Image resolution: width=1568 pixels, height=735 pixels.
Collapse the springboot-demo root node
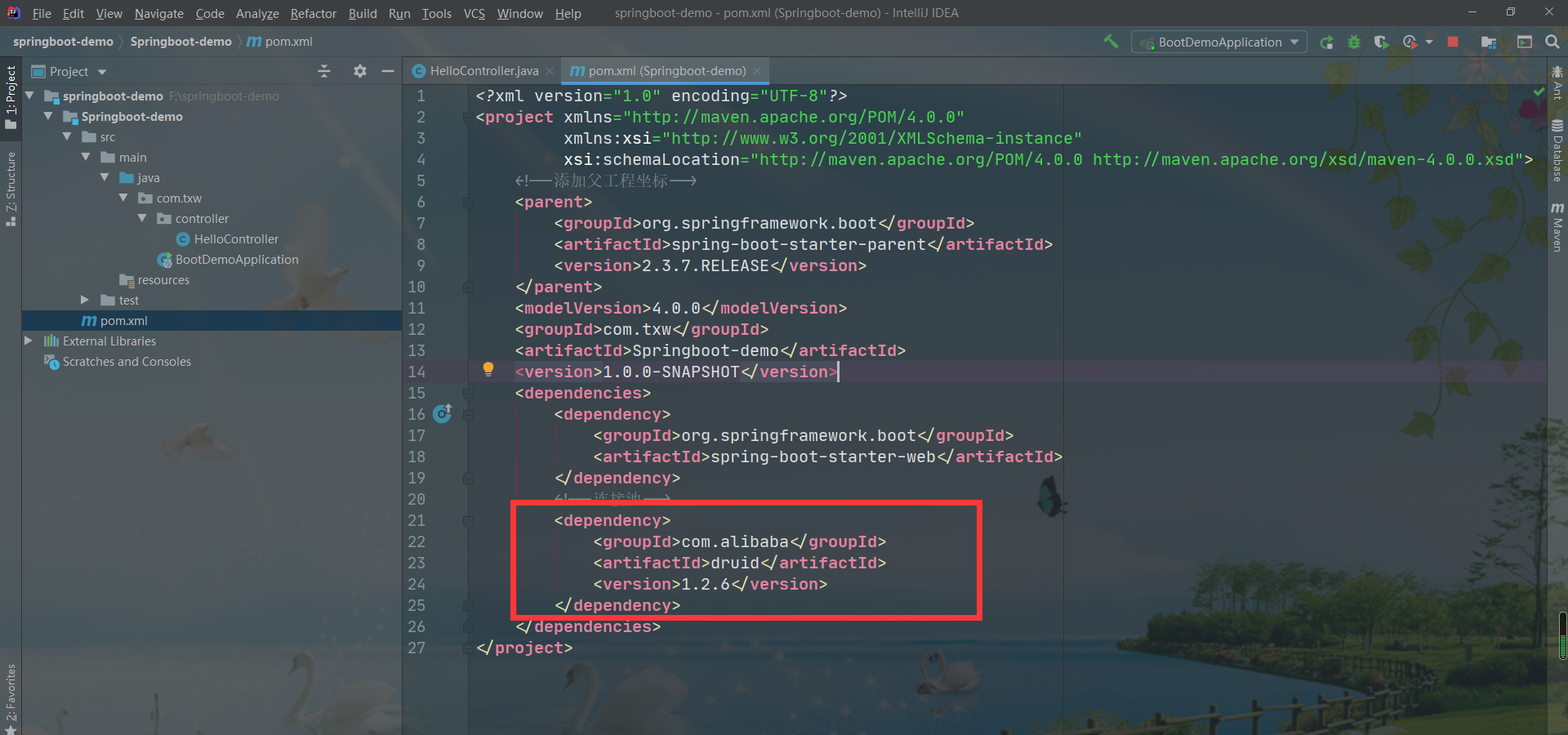[29, 96]
